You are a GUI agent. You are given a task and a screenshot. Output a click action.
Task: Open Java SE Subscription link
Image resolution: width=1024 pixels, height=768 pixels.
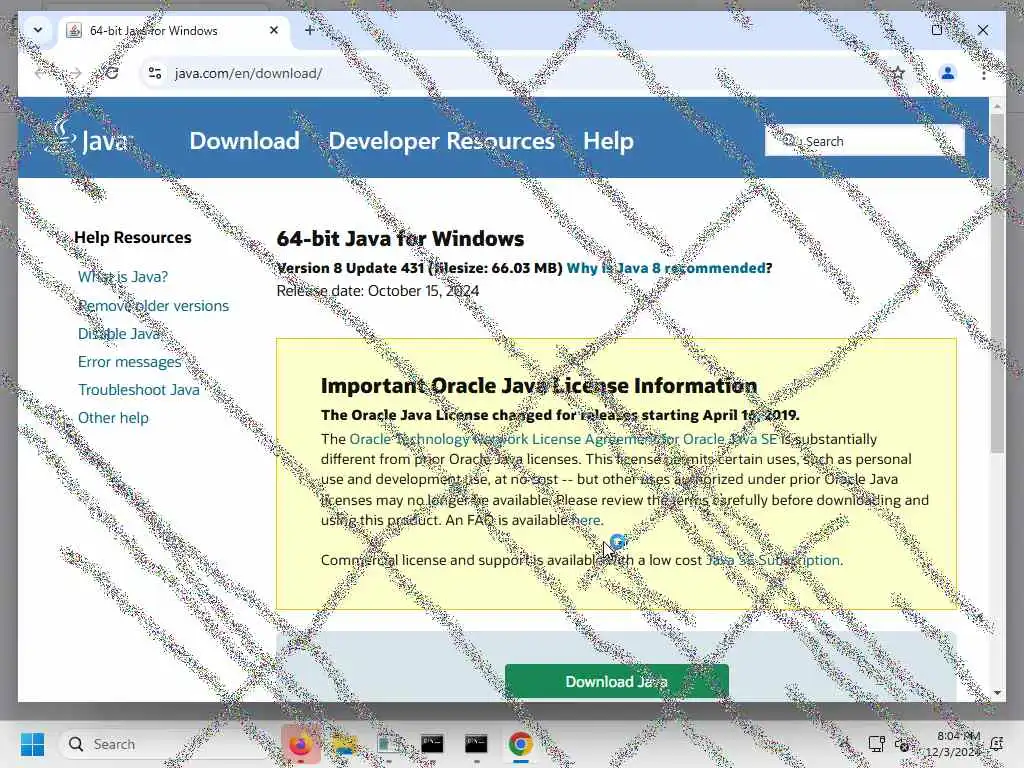tap(773, 560)
